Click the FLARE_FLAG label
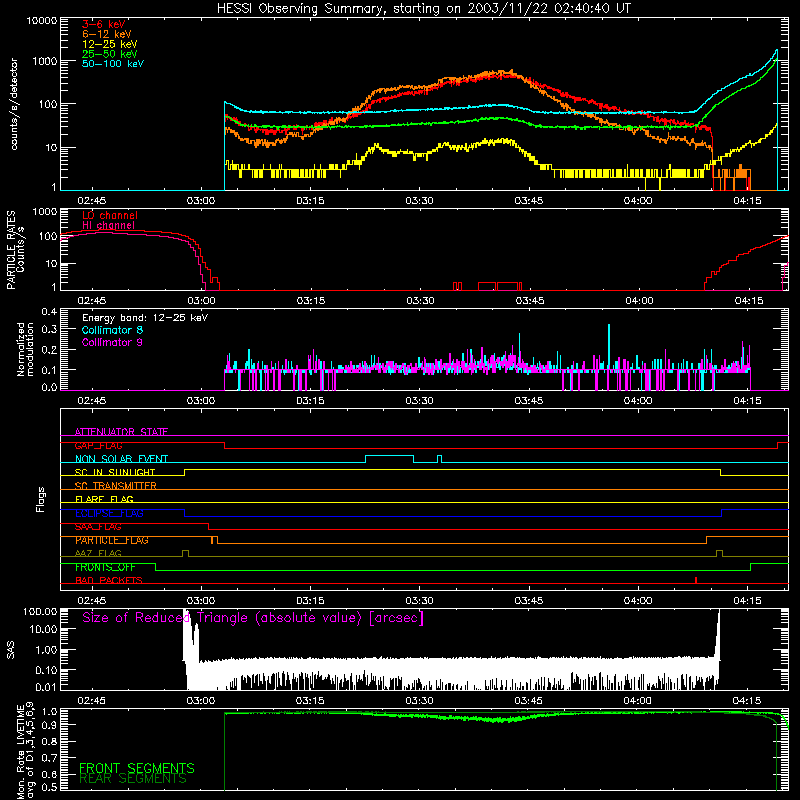This screenshot has width=800, height=800. click(x=104, y=499)
